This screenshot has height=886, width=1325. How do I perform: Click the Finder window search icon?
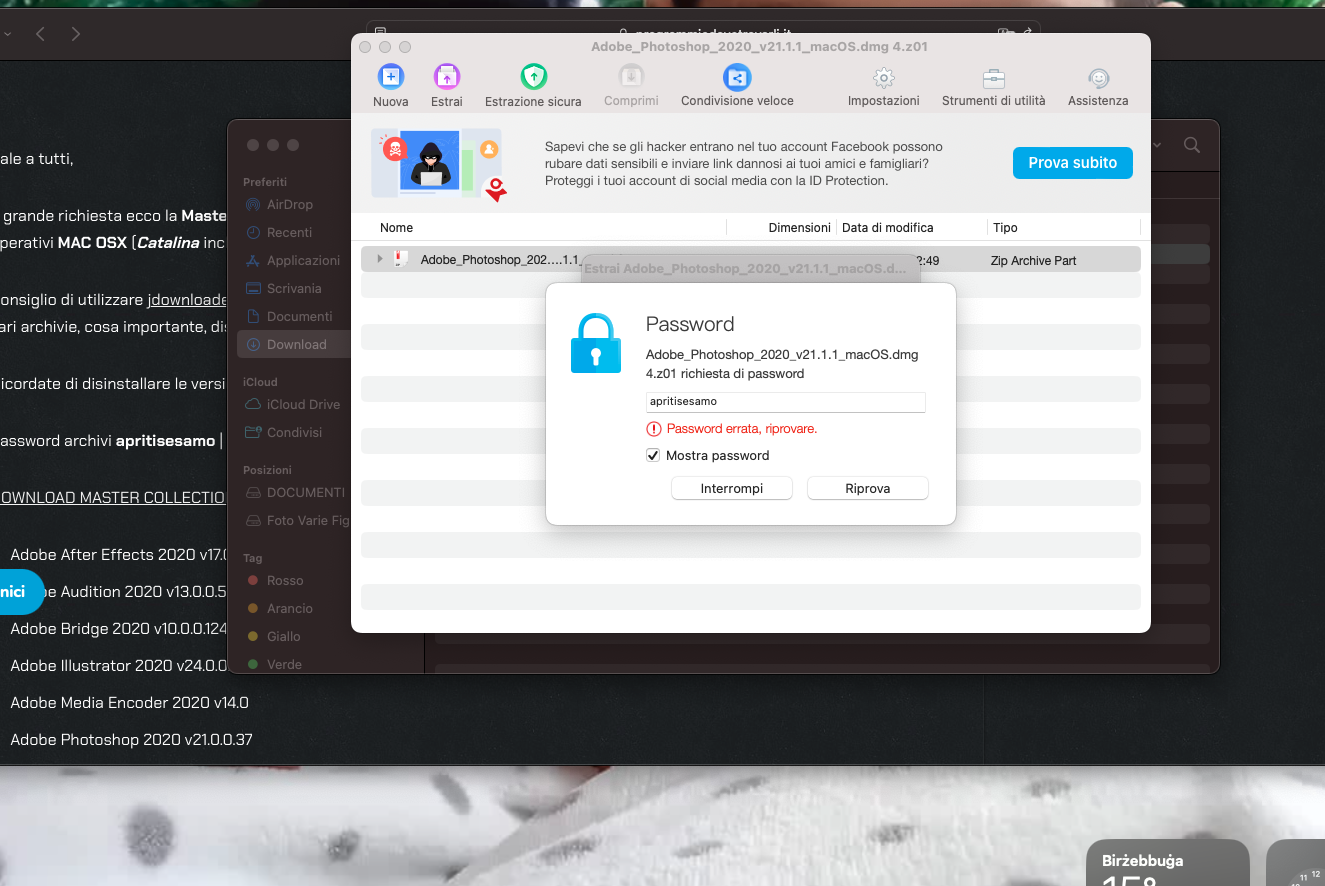(x=1192, y=145)
